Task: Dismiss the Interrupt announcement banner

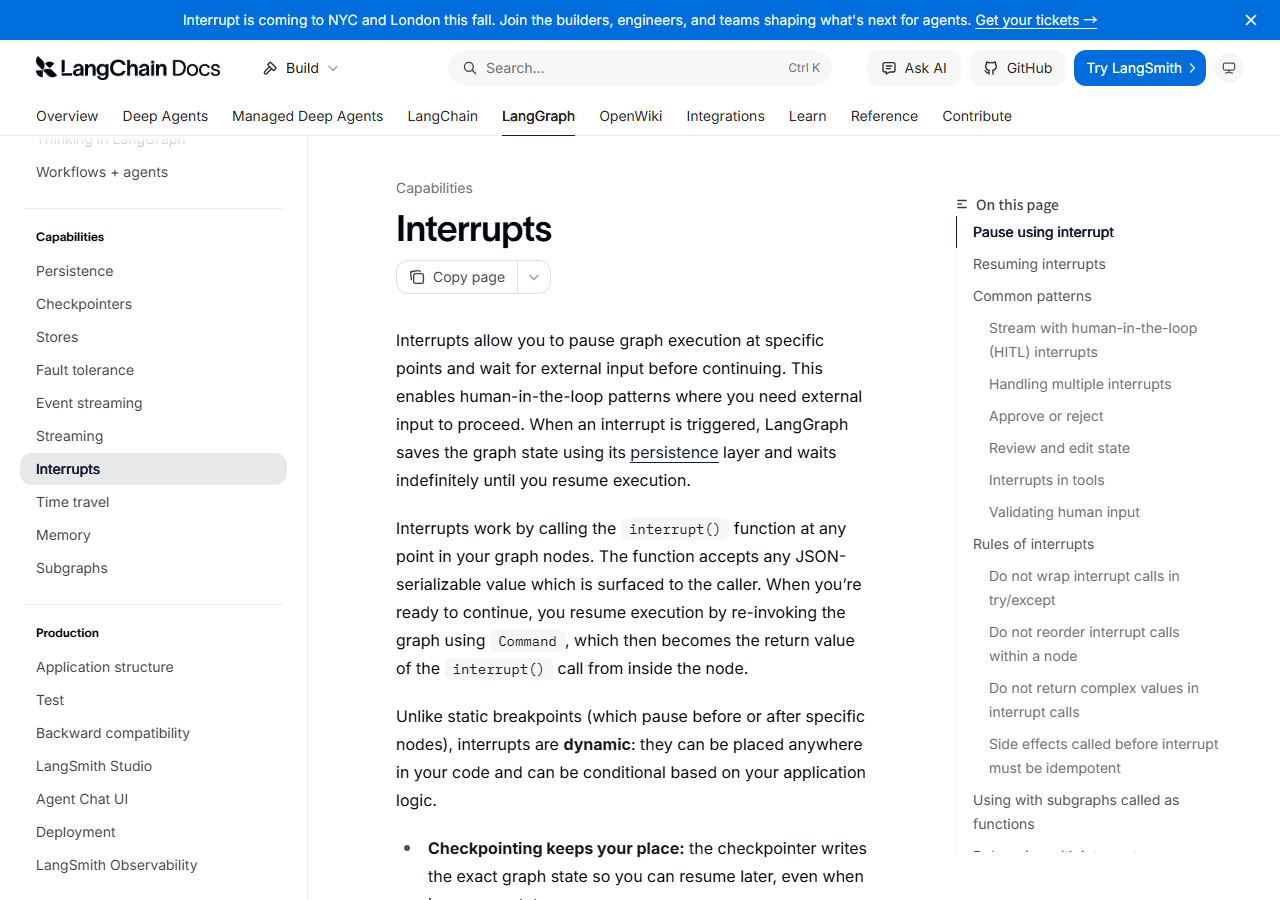Action: tap(1251, 20)
